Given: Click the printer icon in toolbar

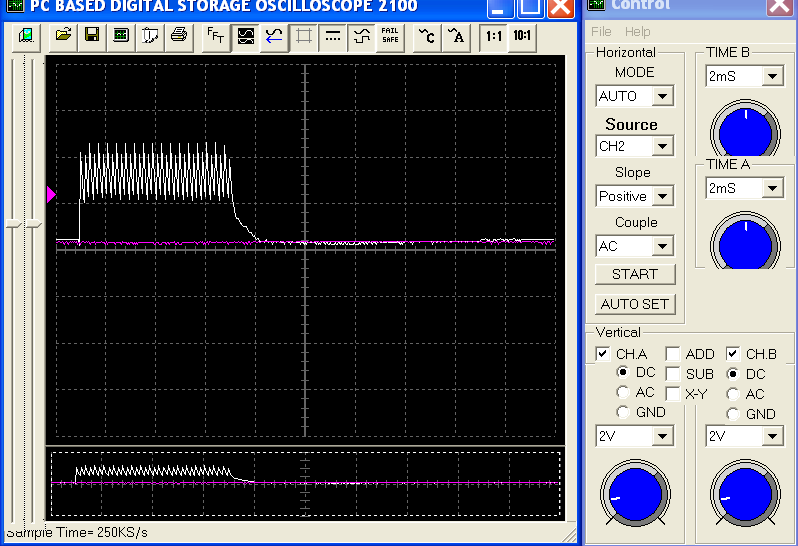Looking at the screenshot, I should click(x=179, y=36).
